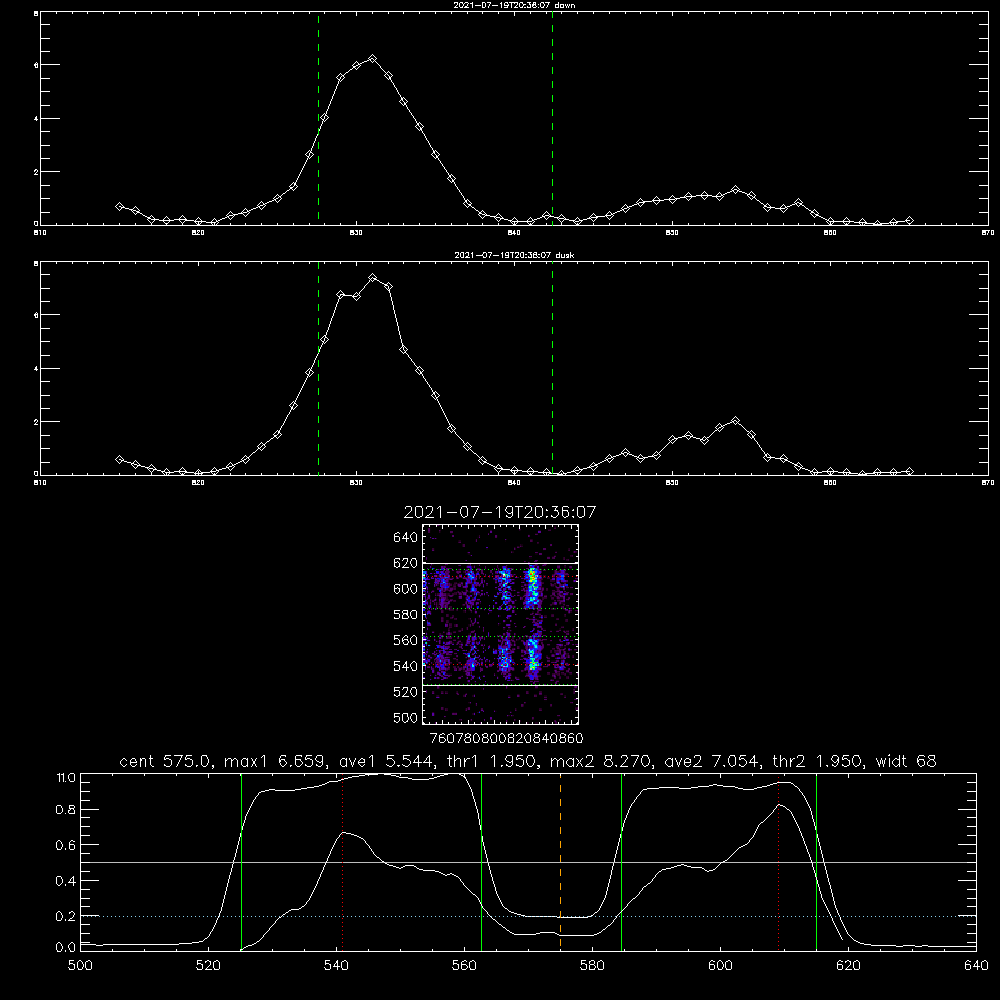Click the 'widt 68' value

click(906, 761)
